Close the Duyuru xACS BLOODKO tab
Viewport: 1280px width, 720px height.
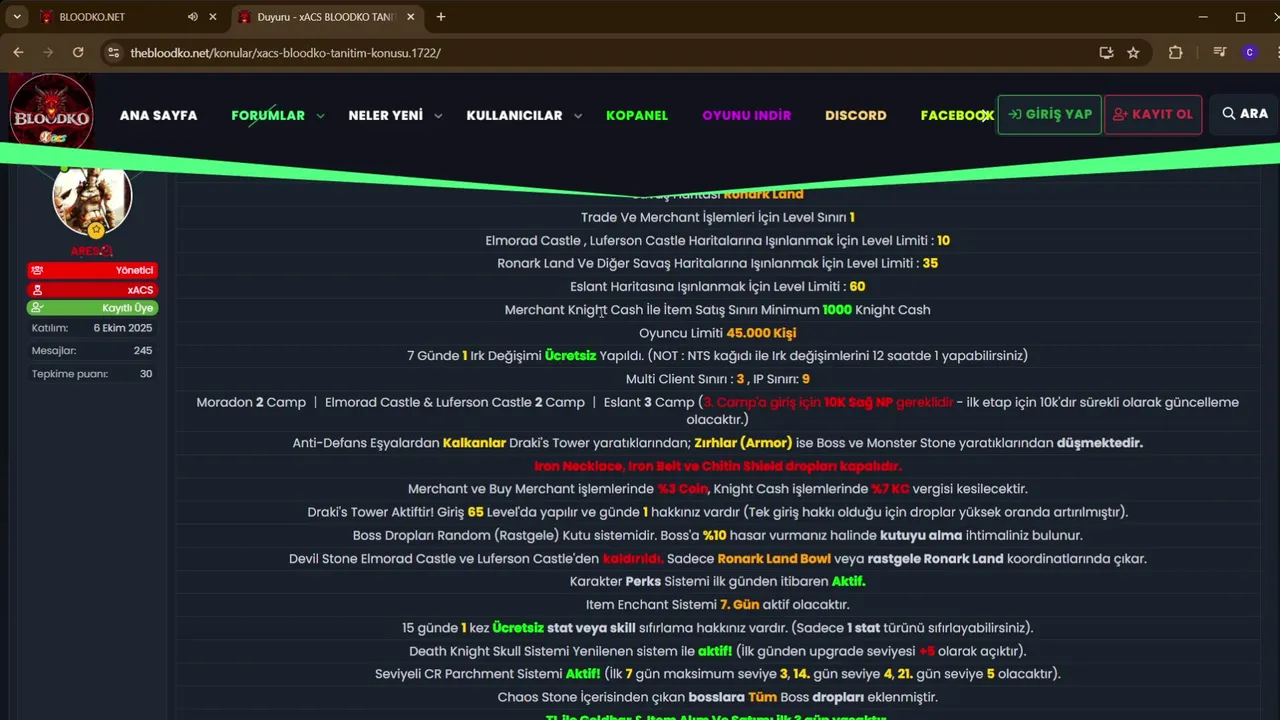pyautogui.click(x=411, y=17)
